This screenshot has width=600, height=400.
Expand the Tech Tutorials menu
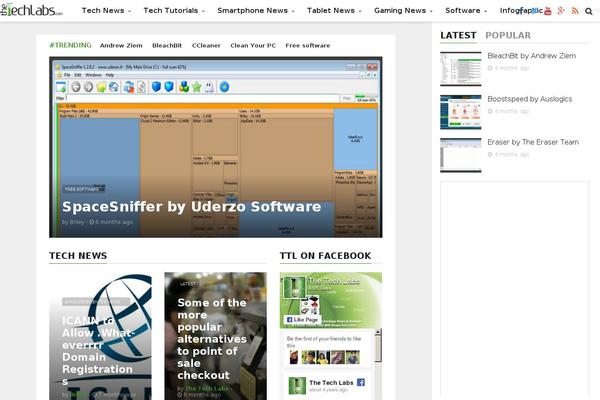[x=174, y=11]
